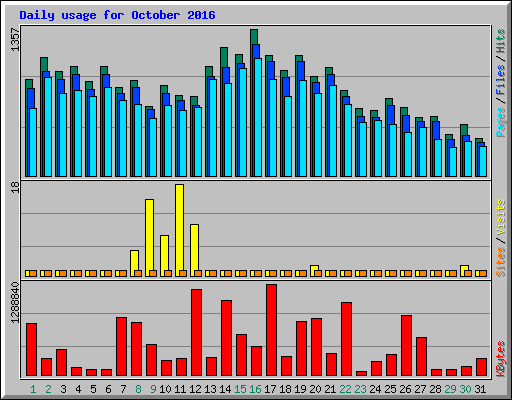Click day label 5 on the x-axis
The image size is (512, 400).
[93, 389]
